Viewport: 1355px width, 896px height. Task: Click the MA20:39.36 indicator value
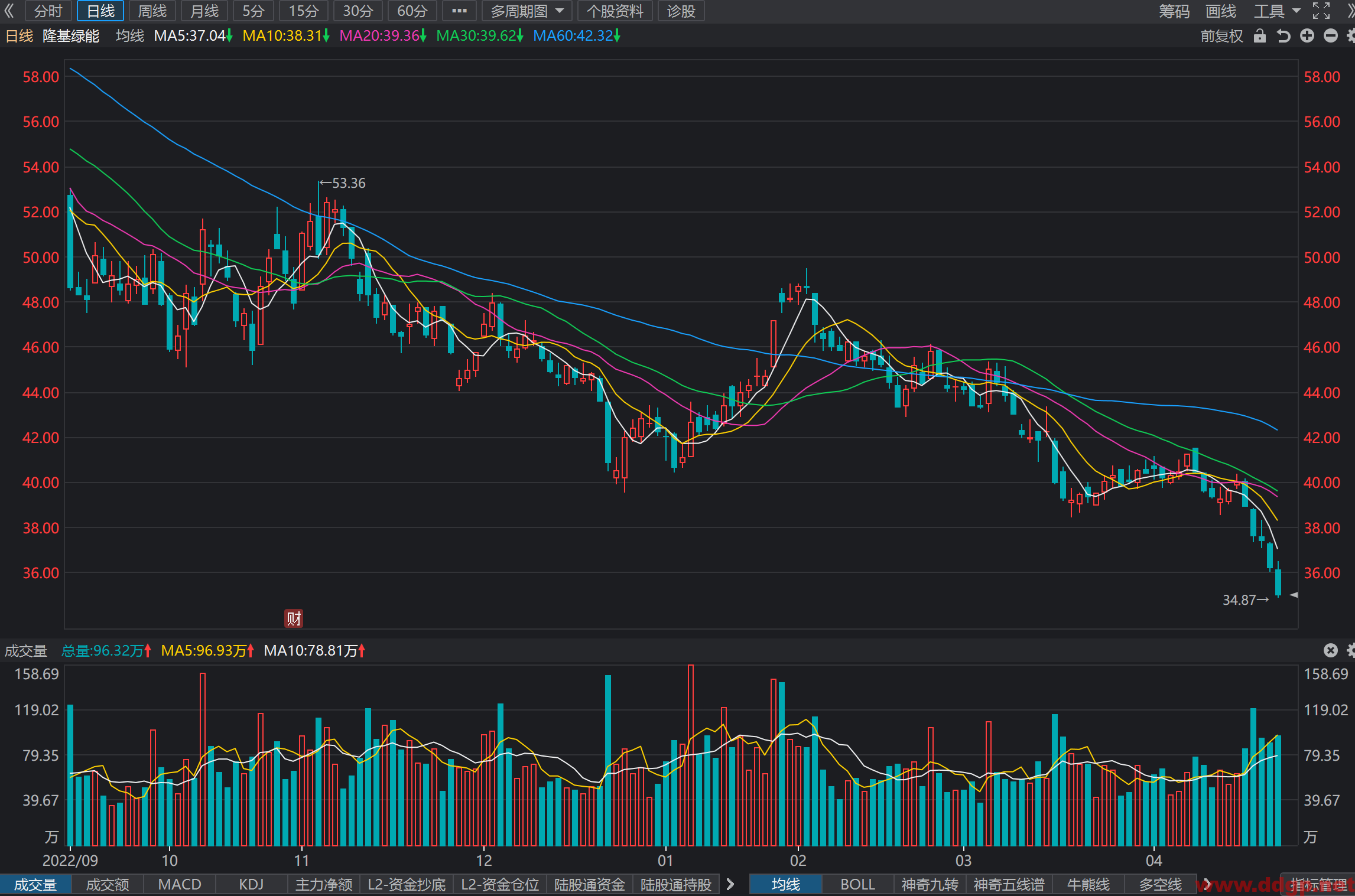click(383, 36)
